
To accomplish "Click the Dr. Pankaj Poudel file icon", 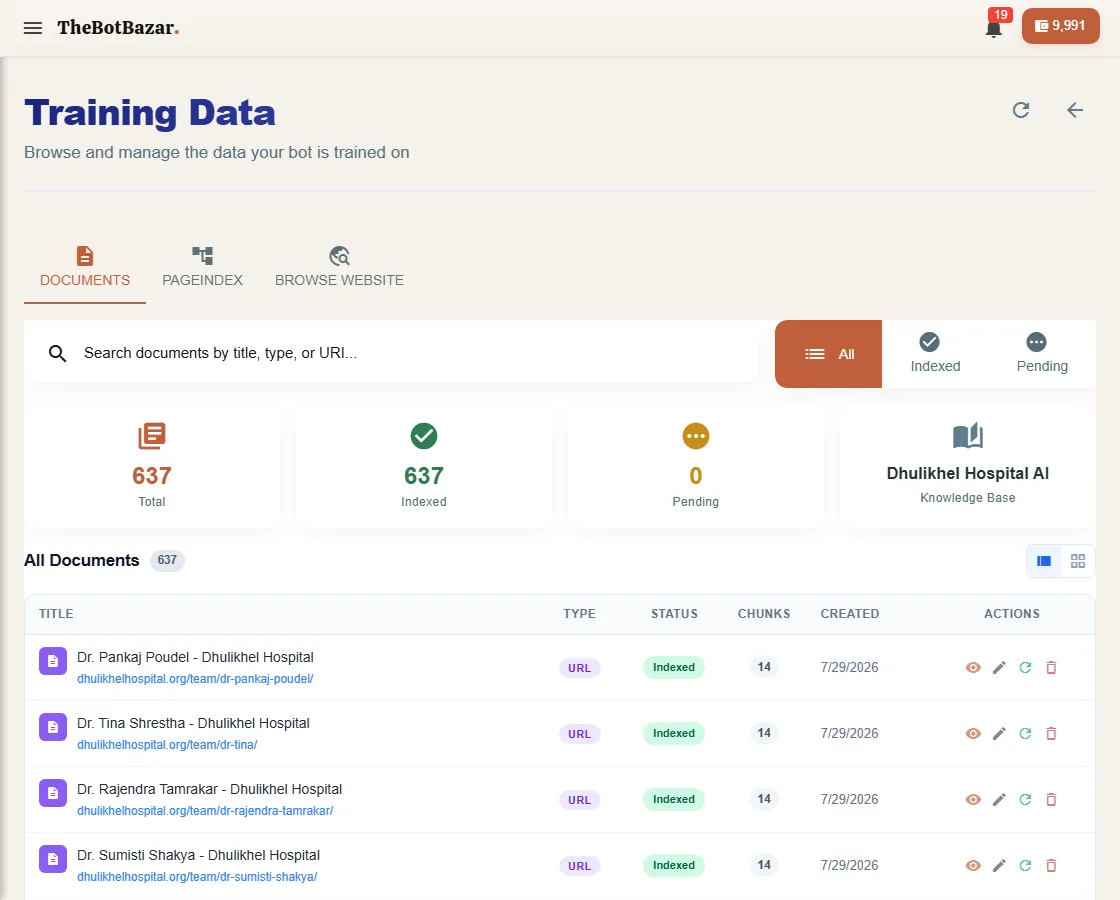I will point(53,661).
